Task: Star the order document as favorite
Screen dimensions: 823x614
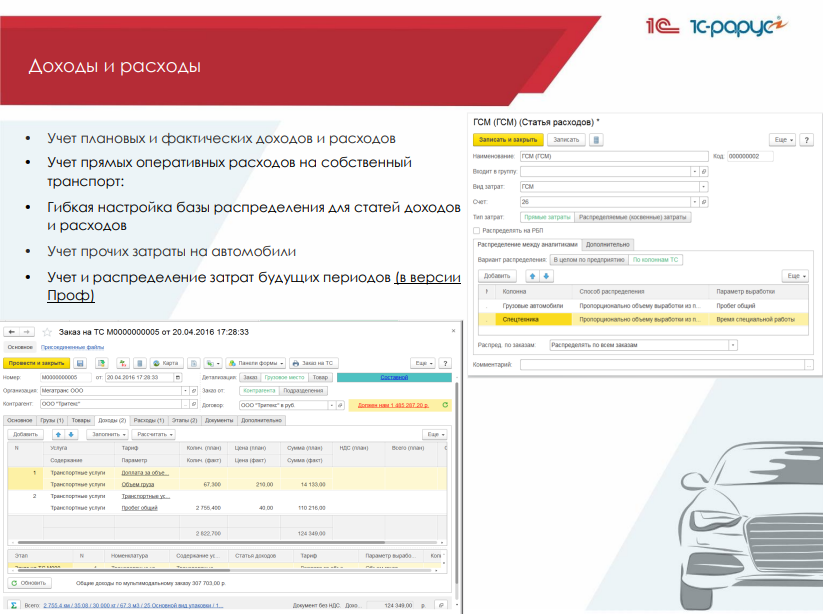Action: coord(46,332)
